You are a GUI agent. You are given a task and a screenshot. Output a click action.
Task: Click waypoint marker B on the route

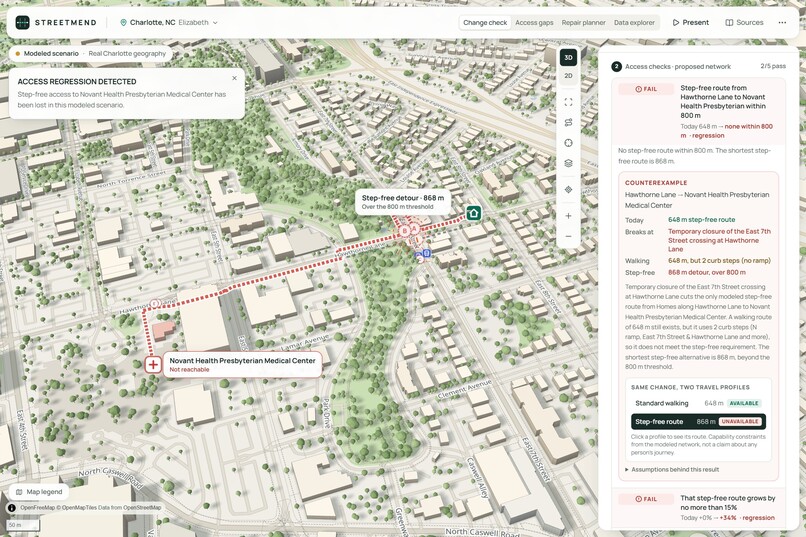tap(405, 231)
